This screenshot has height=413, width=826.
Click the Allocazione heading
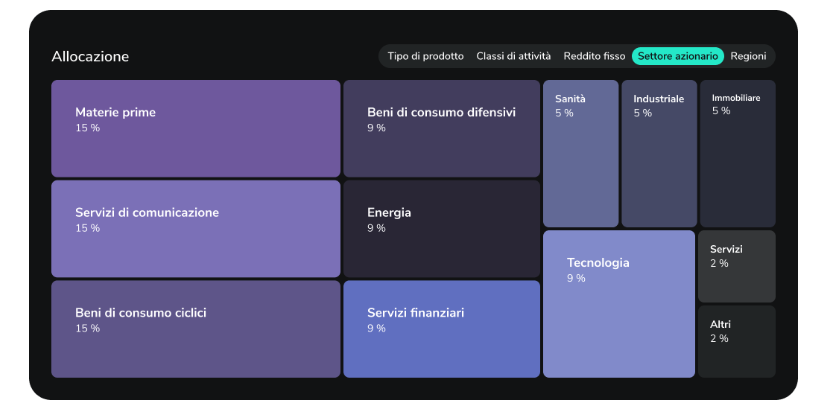click(x=90, y=57)
